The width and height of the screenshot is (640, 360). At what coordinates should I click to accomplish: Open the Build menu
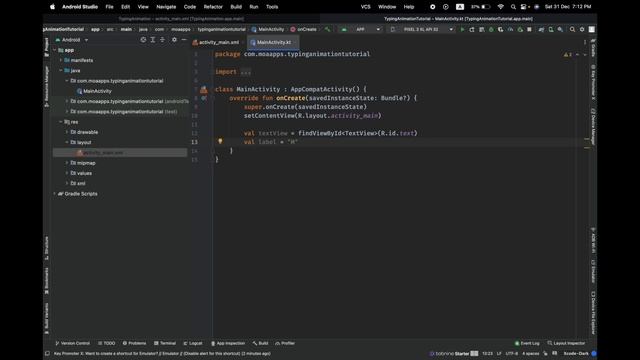point(236,7)
